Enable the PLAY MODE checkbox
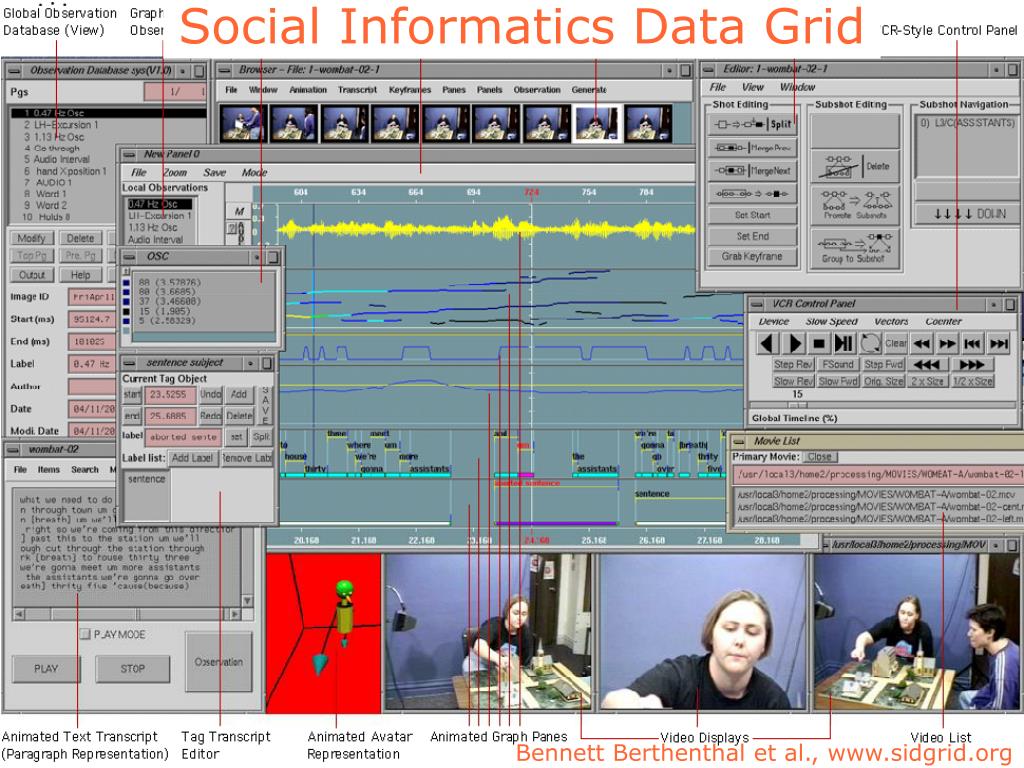The width and height of the screenshot is (1024, 768). point(84,634)
